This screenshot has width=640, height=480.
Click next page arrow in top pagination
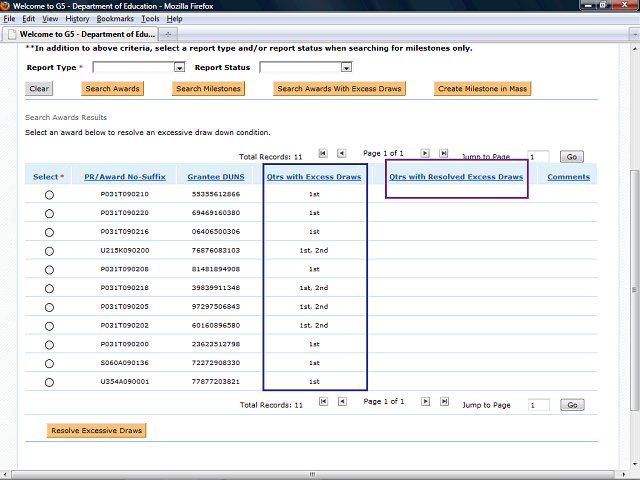click(x=425, y=153)
